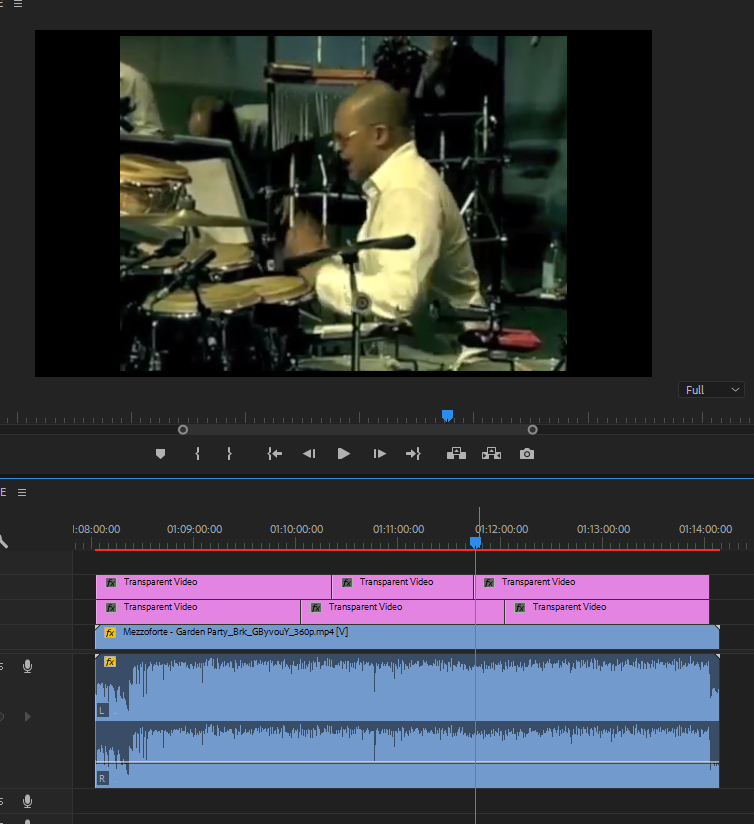Click the R channel audio waveform label
754x824 pixels.
(x=102, y=778)
